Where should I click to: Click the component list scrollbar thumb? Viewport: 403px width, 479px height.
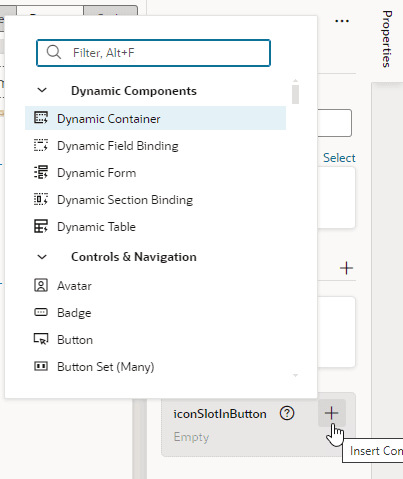coord(295,94)
